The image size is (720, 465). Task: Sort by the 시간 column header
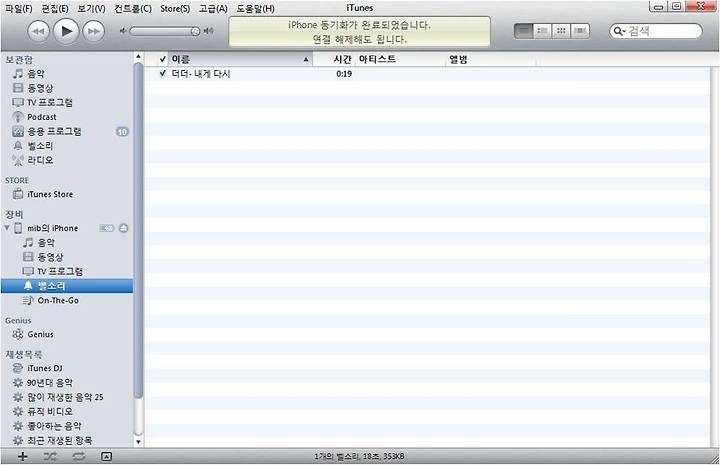[334, 59]
